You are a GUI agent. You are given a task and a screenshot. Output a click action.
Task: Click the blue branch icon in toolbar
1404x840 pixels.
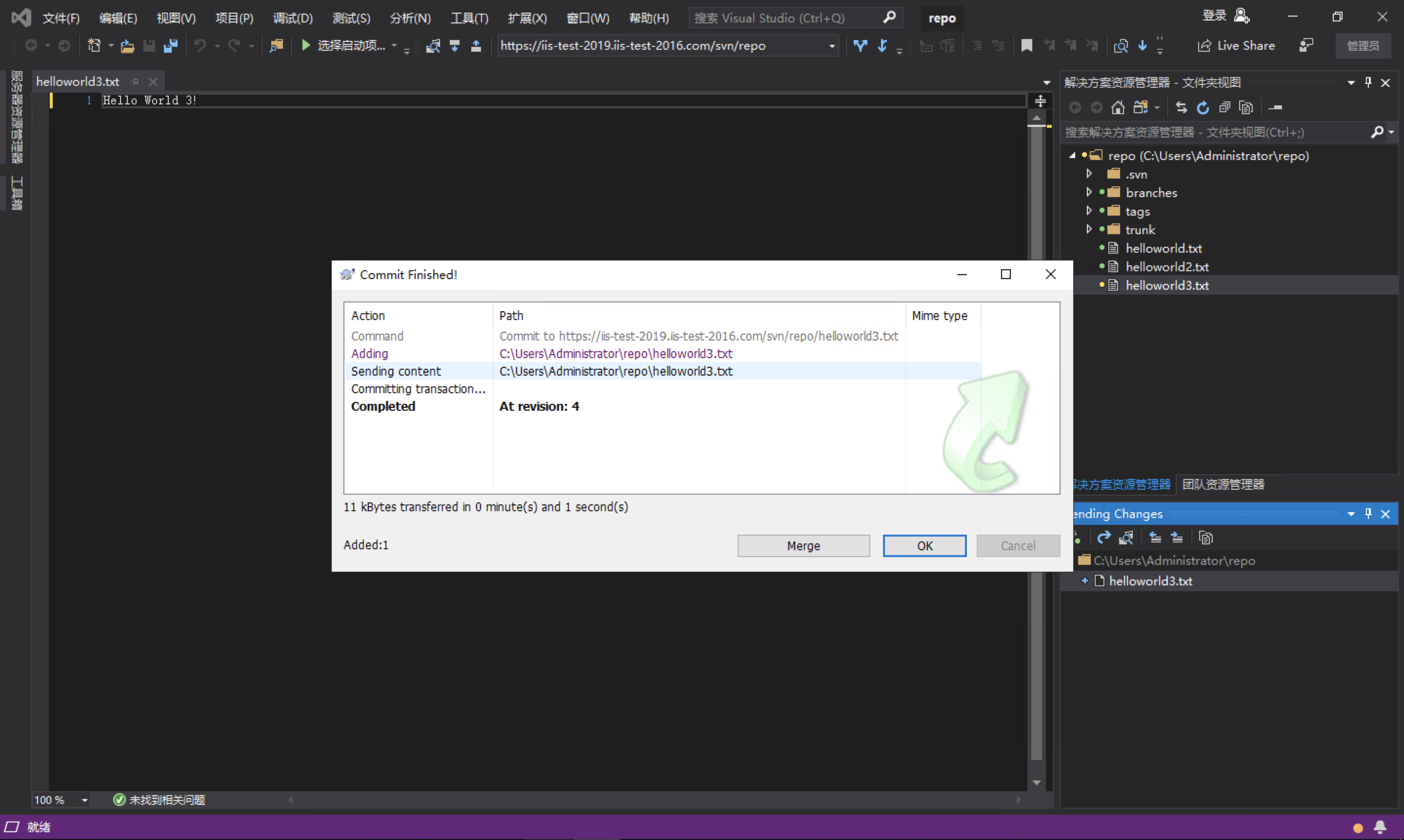coord(860,46)
